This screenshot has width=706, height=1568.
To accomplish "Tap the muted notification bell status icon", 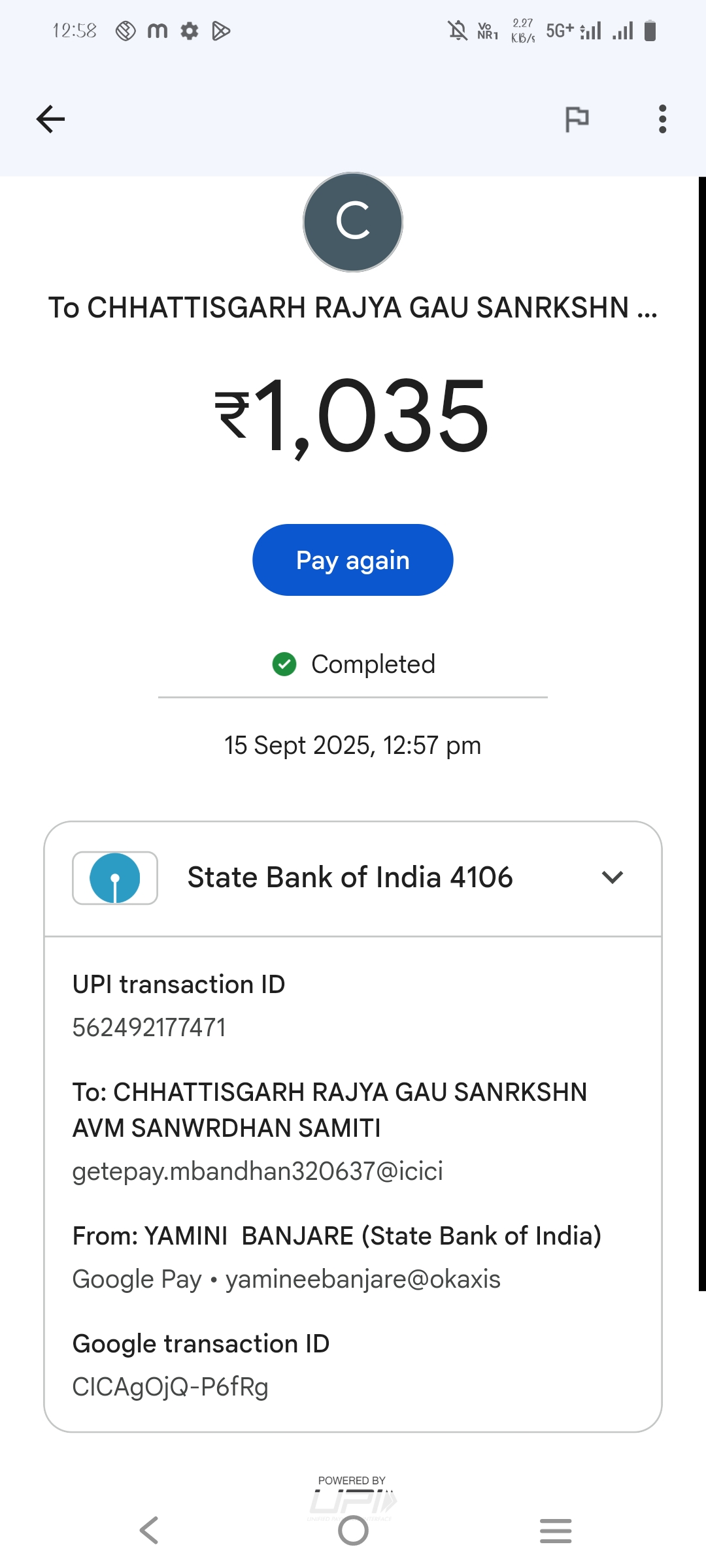I will [x=458, y=30].
